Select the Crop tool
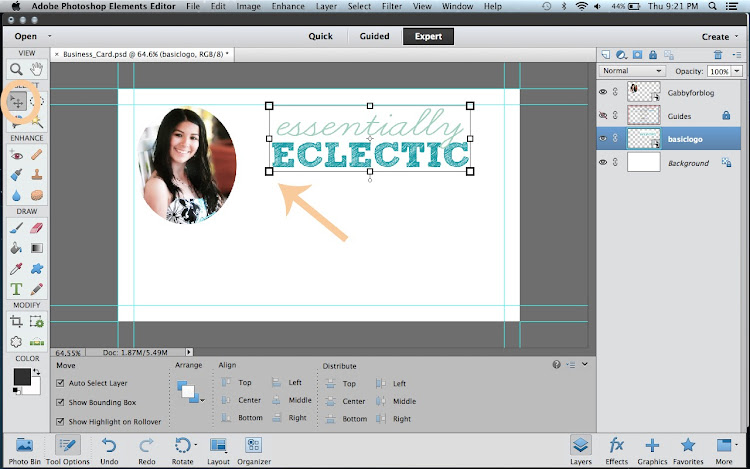 coord(16,321)
